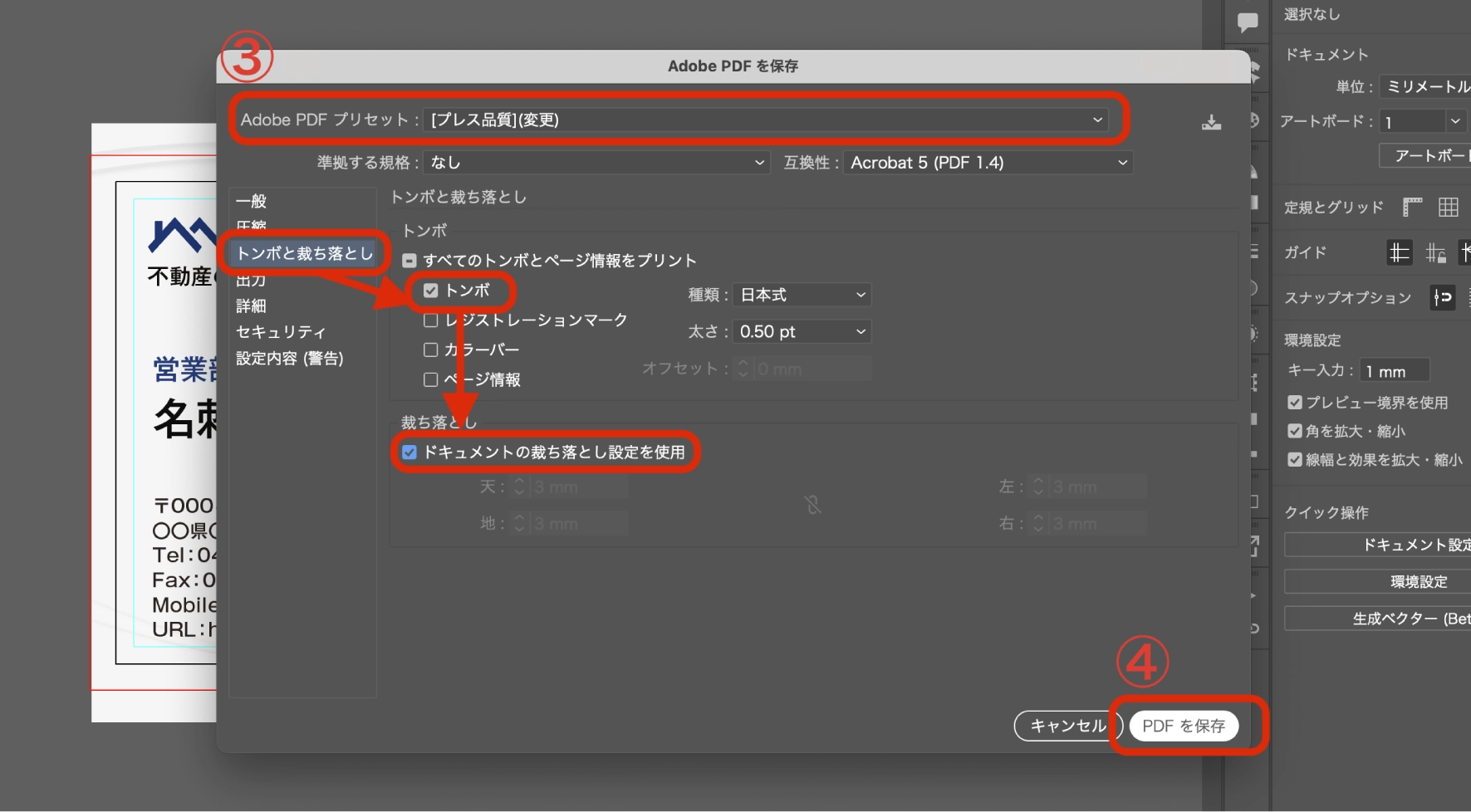Toggle プレビュー境界を使用 checkbox
This screenshot has height=812, width=1471.
point(1295,403)
